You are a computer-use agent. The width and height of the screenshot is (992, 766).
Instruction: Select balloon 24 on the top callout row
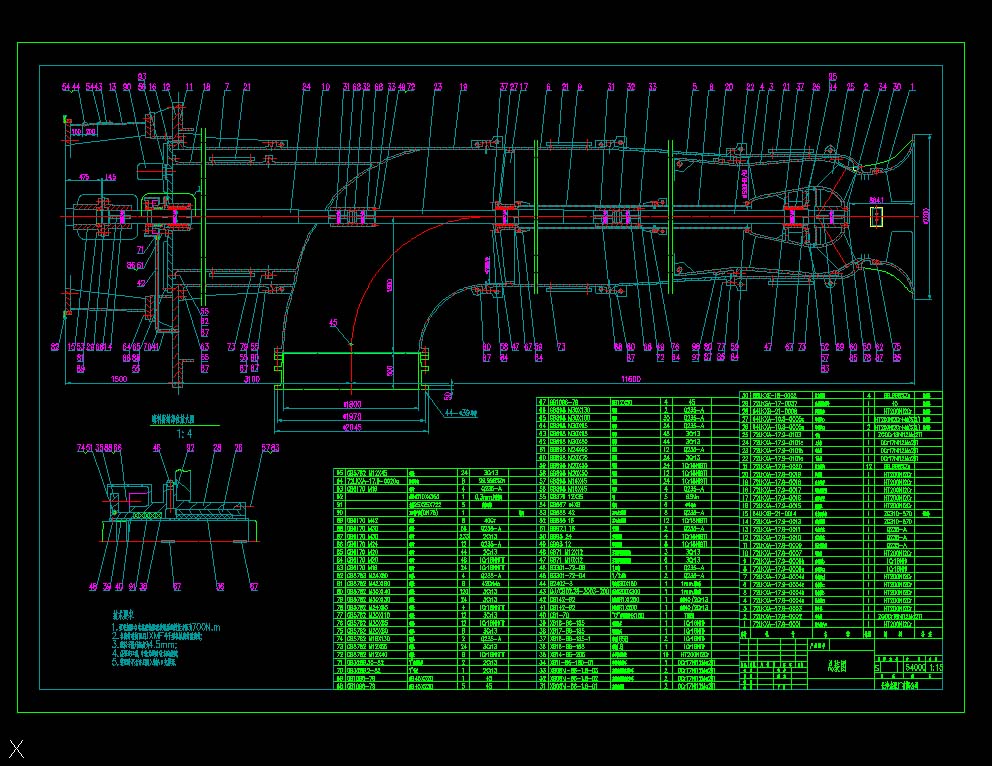306,87
